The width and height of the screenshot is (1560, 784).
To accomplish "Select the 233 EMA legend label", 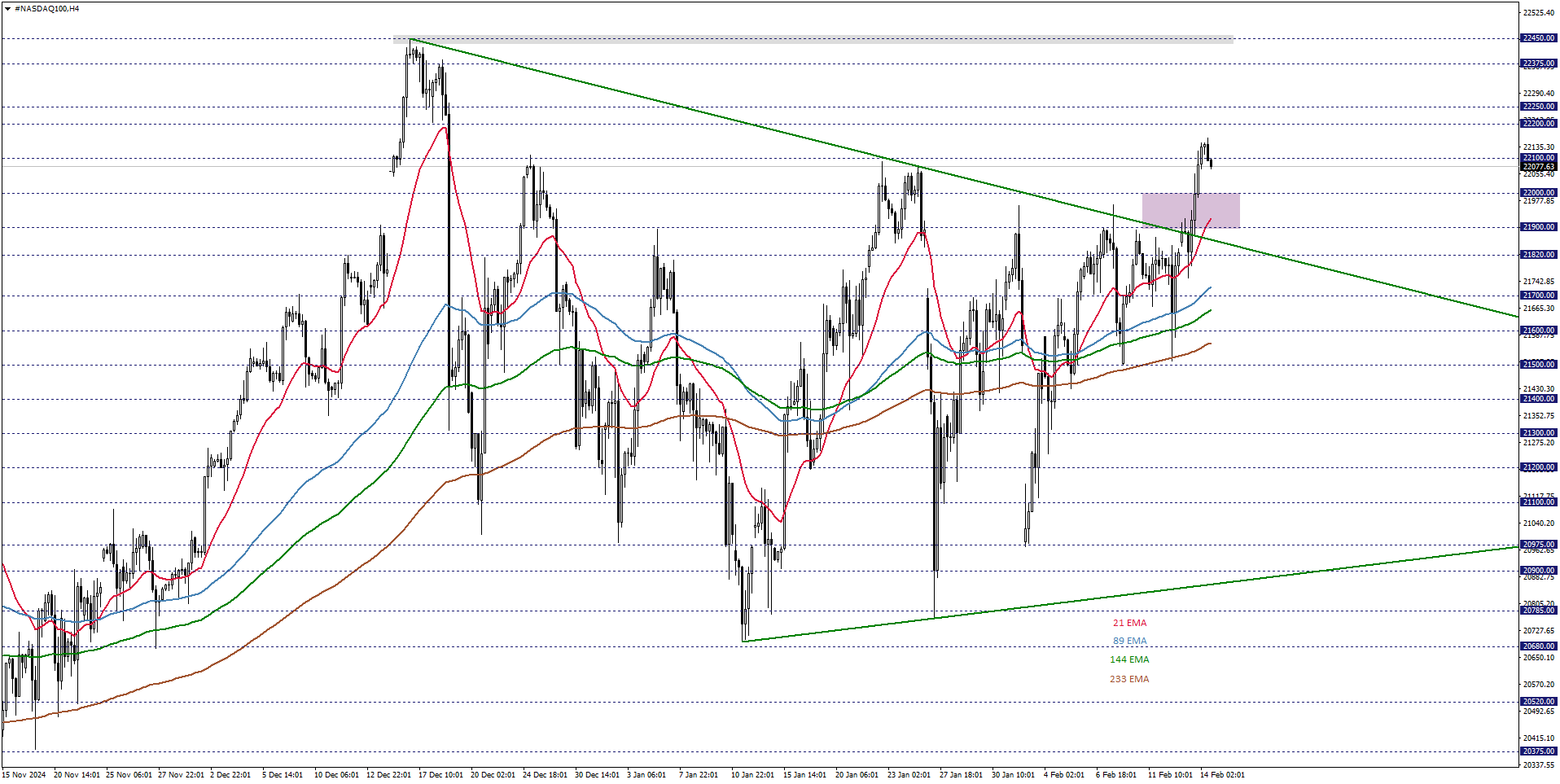I will point(1129,679).
